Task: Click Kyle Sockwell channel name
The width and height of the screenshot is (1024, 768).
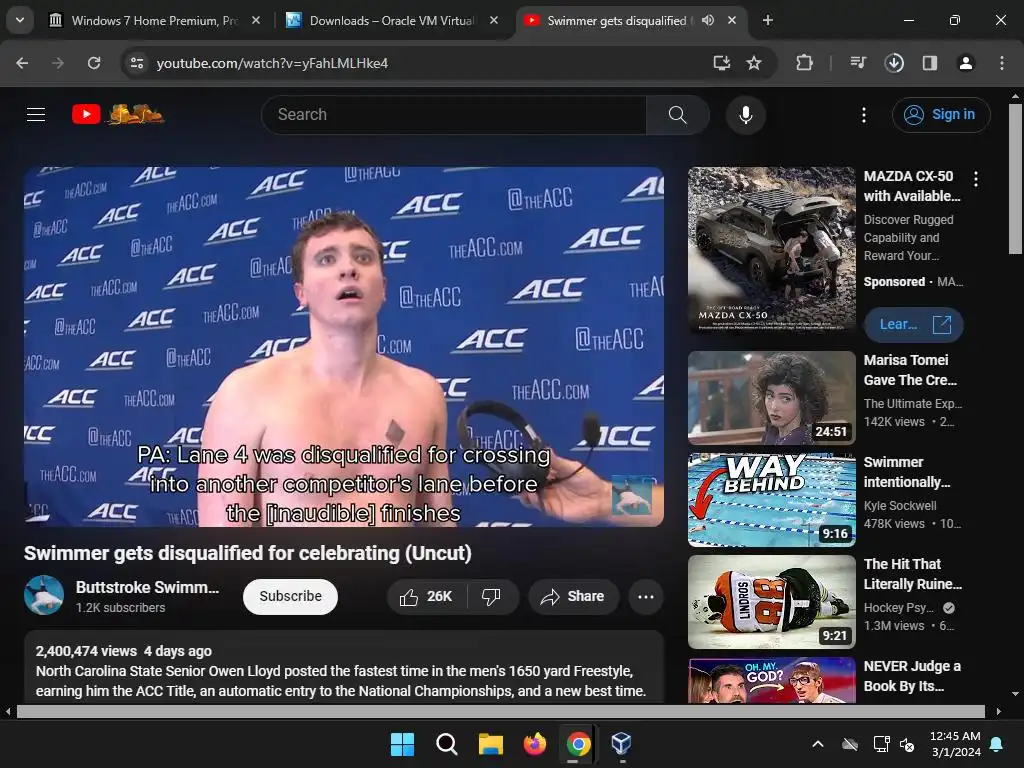Action: (x=900, y=506)
